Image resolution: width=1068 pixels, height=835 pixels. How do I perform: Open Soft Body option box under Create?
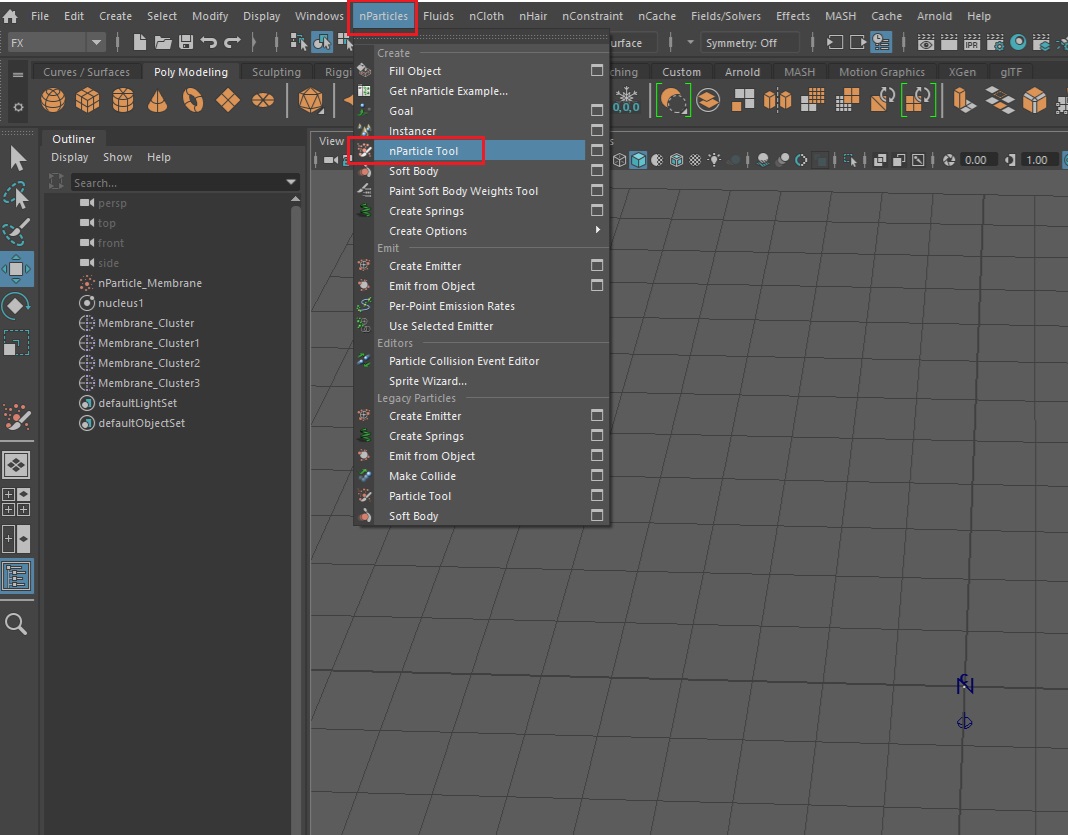tap(597, 170)
